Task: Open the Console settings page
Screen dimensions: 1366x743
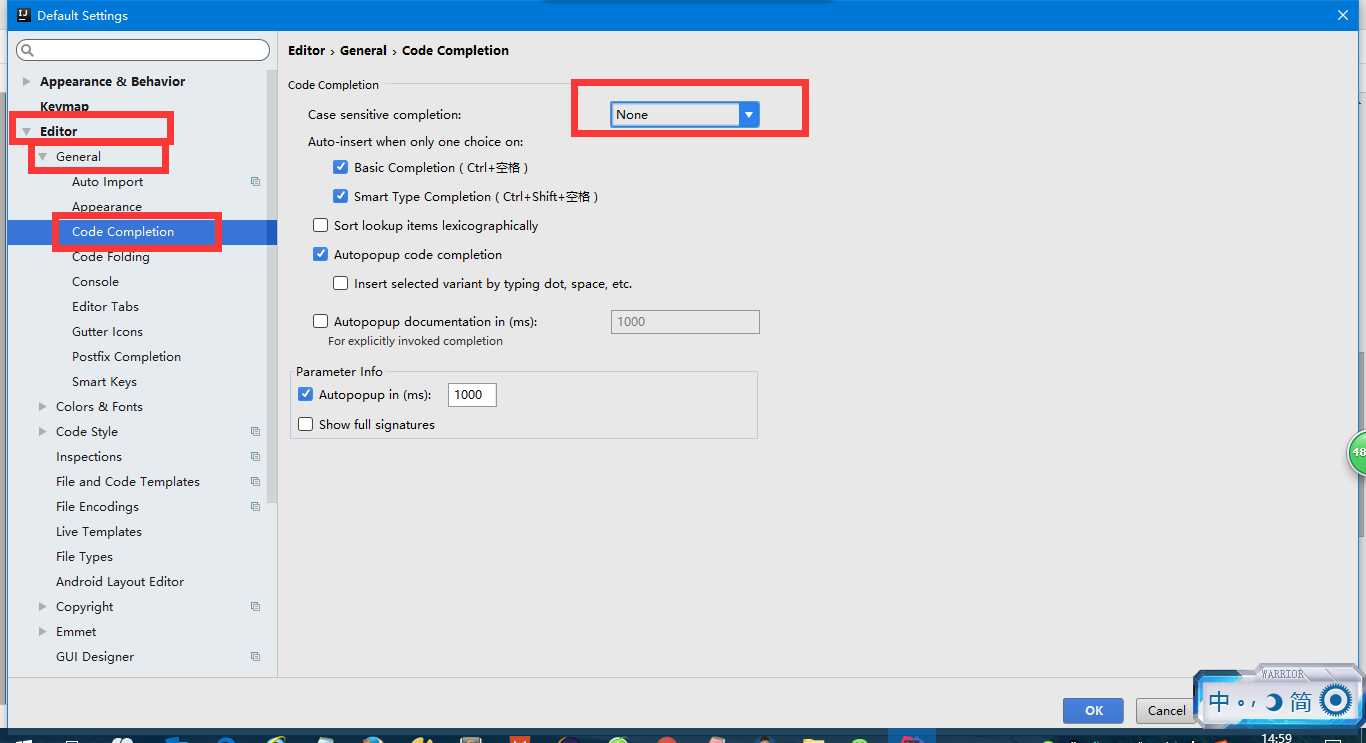Action: (x=95, y=282)
